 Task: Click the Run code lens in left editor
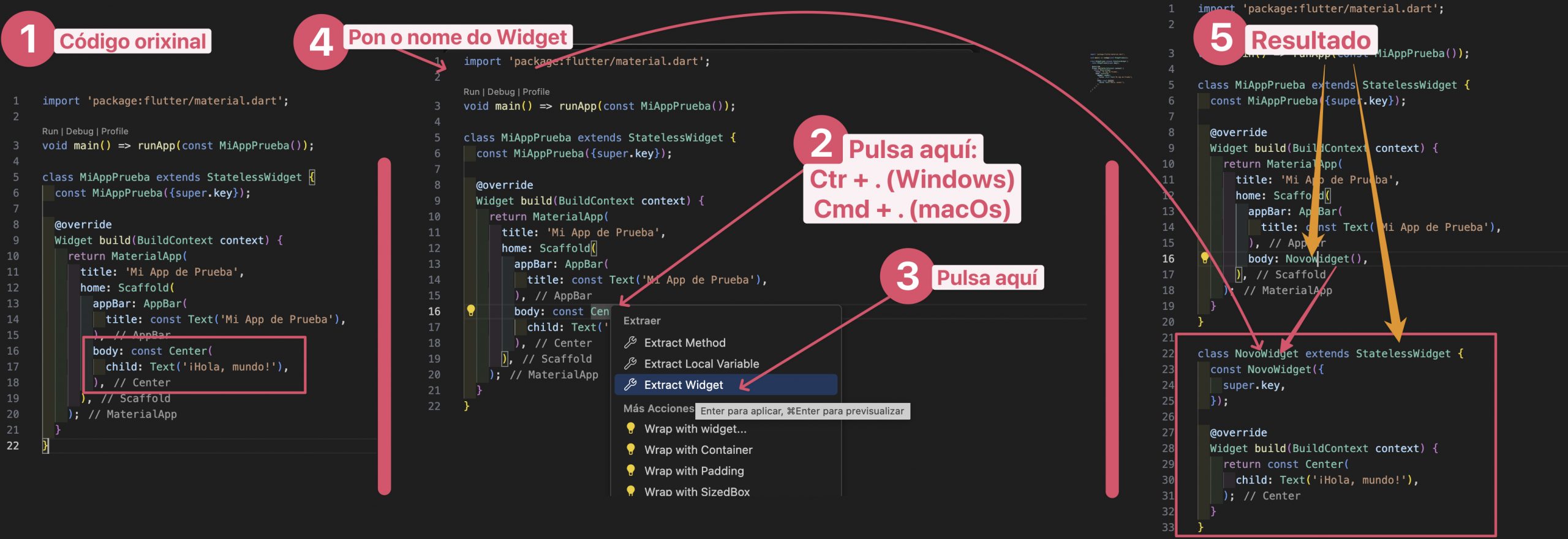[50, 131]
